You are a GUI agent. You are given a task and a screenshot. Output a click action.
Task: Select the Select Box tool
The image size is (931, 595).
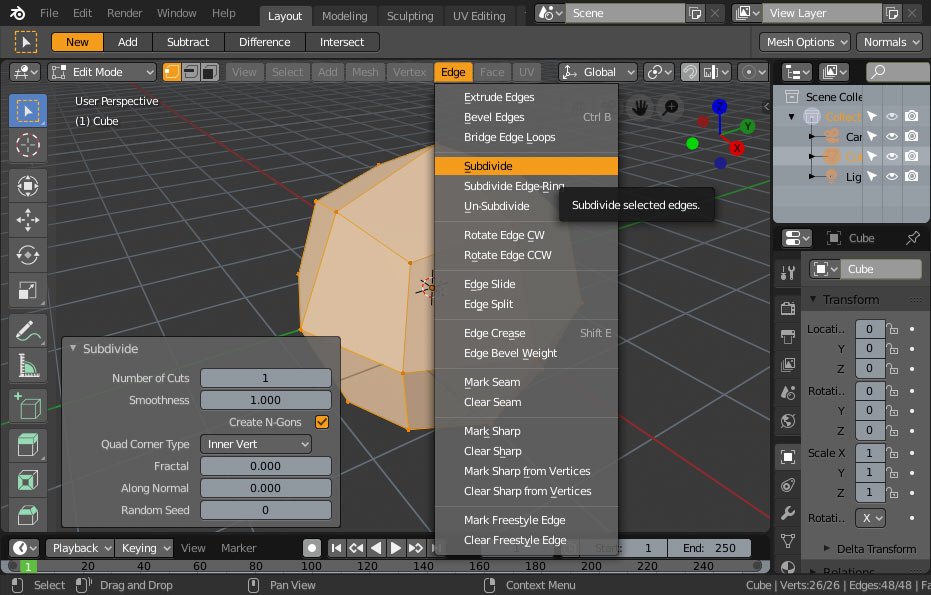pos(27,110)
